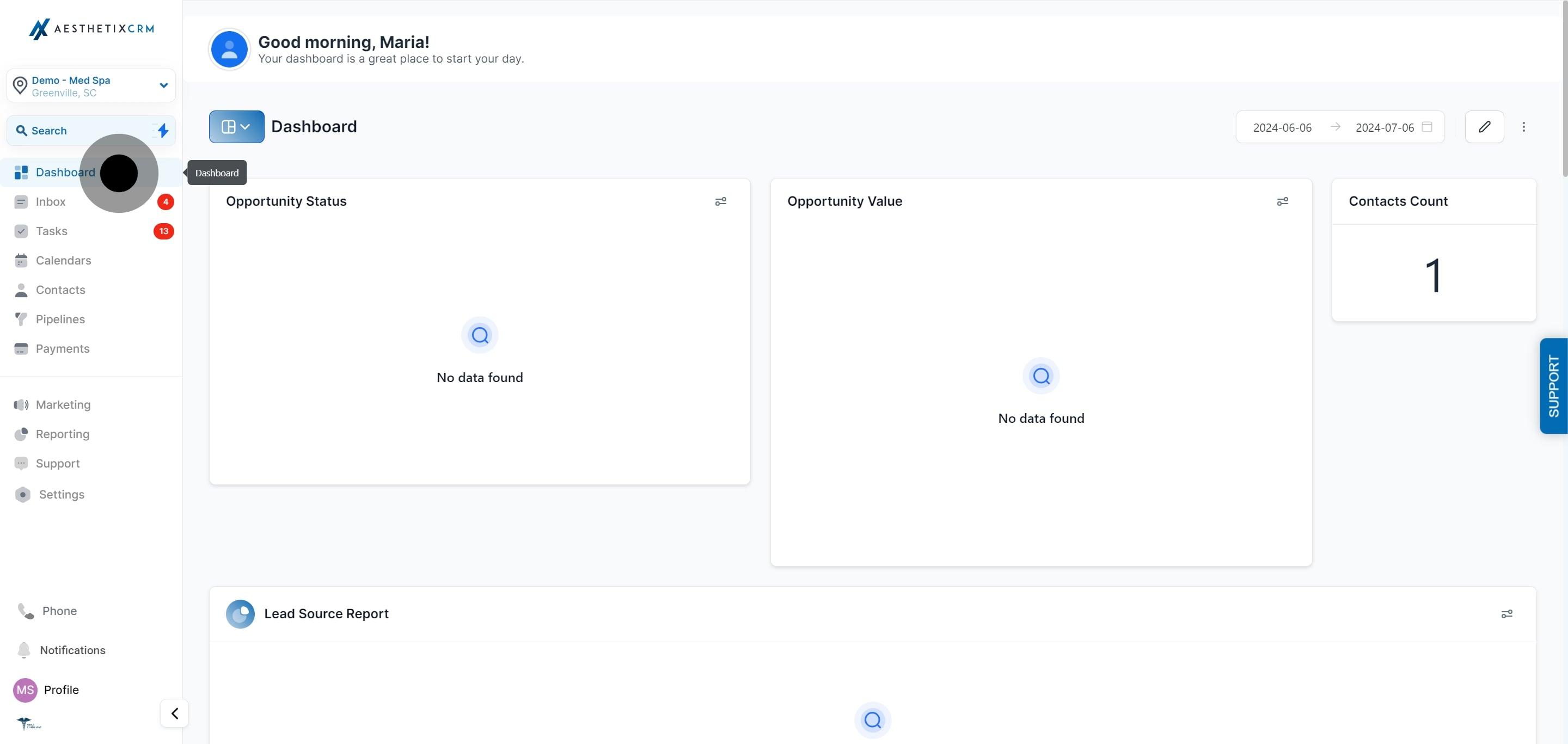
Task: Click the calendar icon in date range
Action: tap(1427, 126)
